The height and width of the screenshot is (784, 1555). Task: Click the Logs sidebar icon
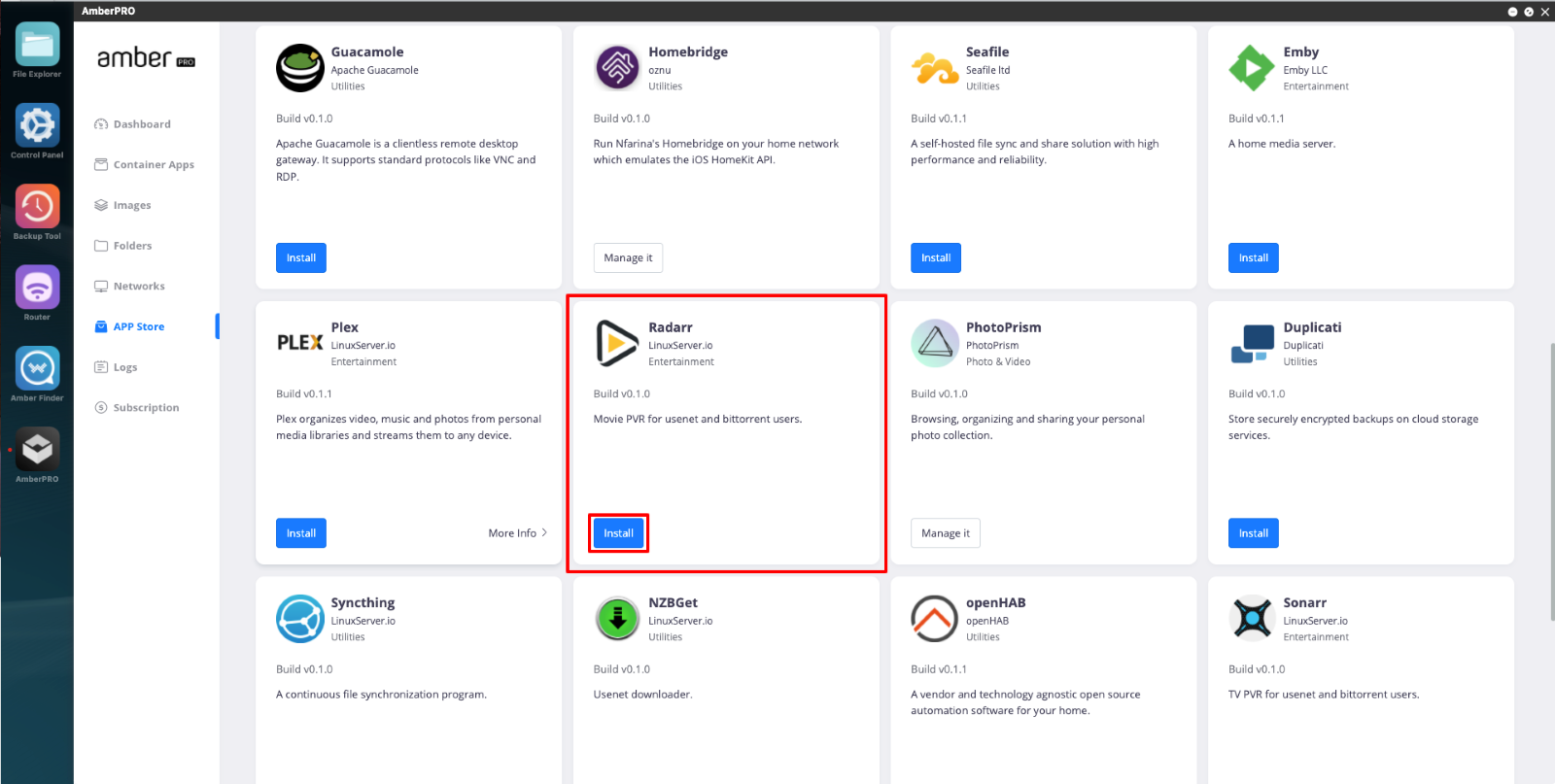pyautogui.click(x=101, y=367)
